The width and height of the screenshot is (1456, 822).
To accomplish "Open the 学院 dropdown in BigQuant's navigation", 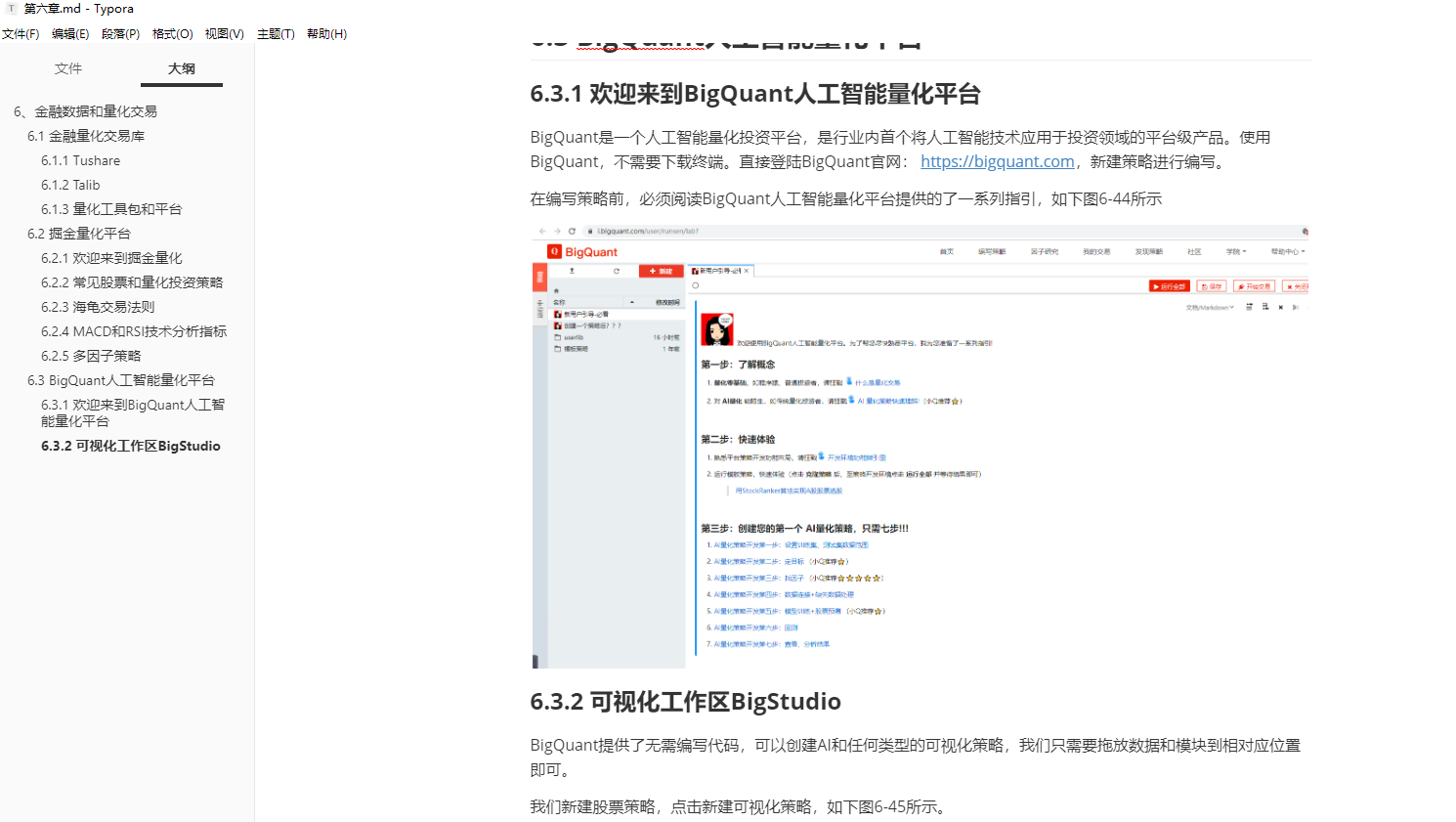I will [x=1235, y=251].
